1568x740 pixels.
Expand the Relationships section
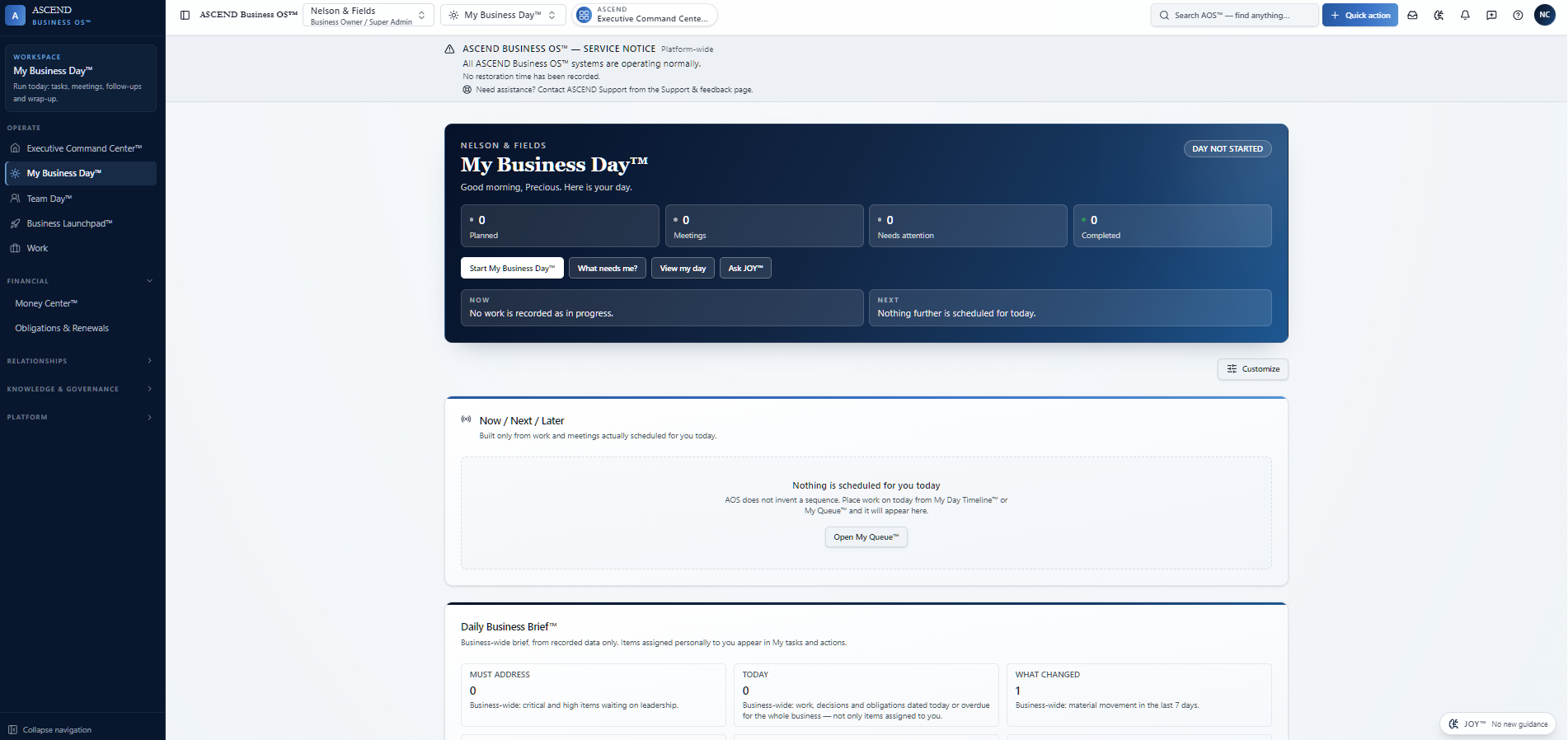click(81, 361)
